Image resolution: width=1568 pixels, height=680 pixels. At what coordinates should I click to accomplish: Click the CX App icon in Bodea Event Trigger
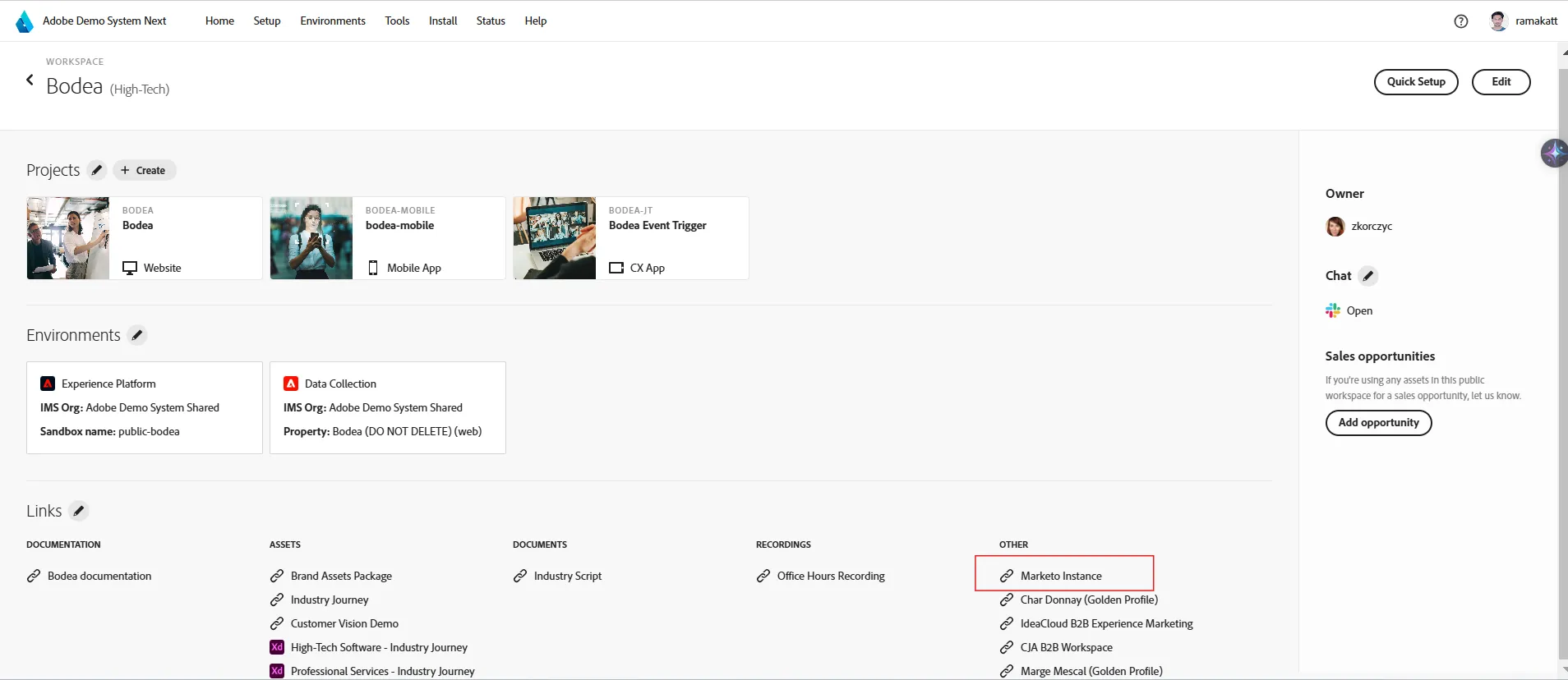tap(616, 268)
